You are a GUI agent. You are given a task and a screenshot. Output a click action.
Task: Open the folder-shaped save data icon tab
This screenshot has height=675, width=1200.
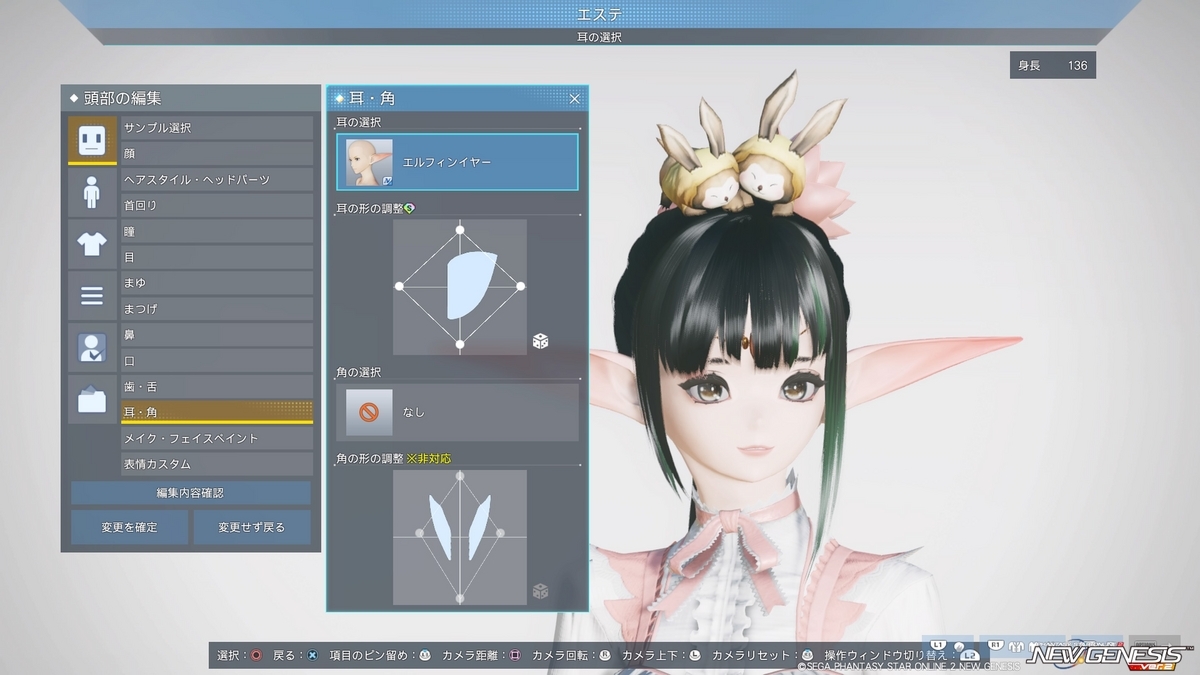91,400
